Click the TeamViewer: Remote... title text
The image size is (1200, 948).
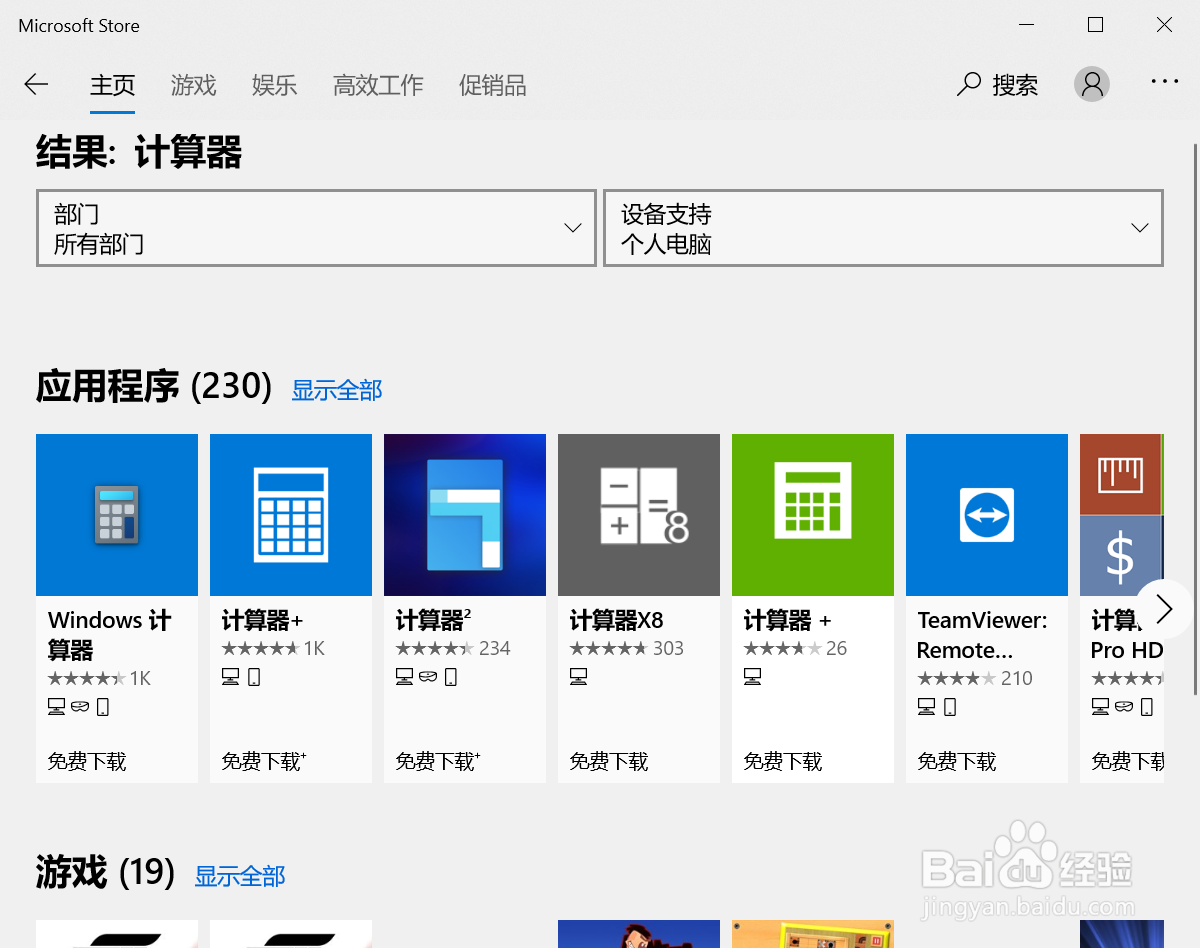982,635
